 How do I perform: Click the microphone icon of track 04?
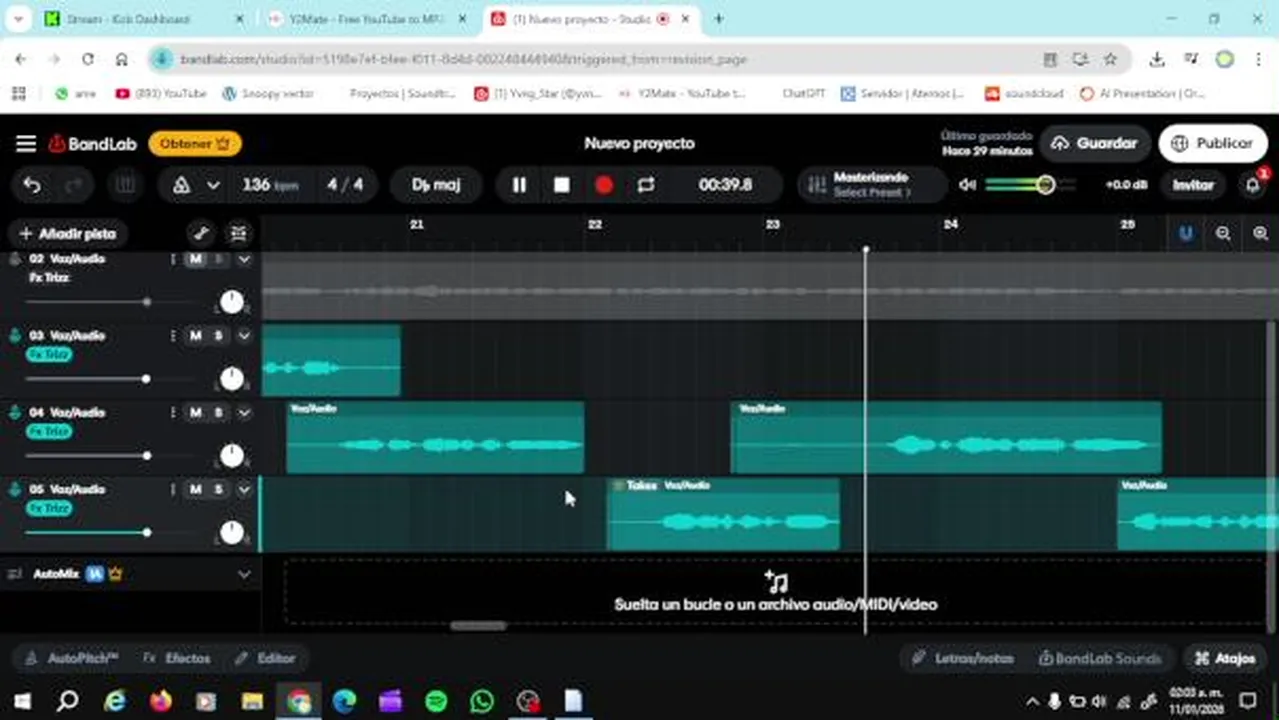click(x=15, y=413)
